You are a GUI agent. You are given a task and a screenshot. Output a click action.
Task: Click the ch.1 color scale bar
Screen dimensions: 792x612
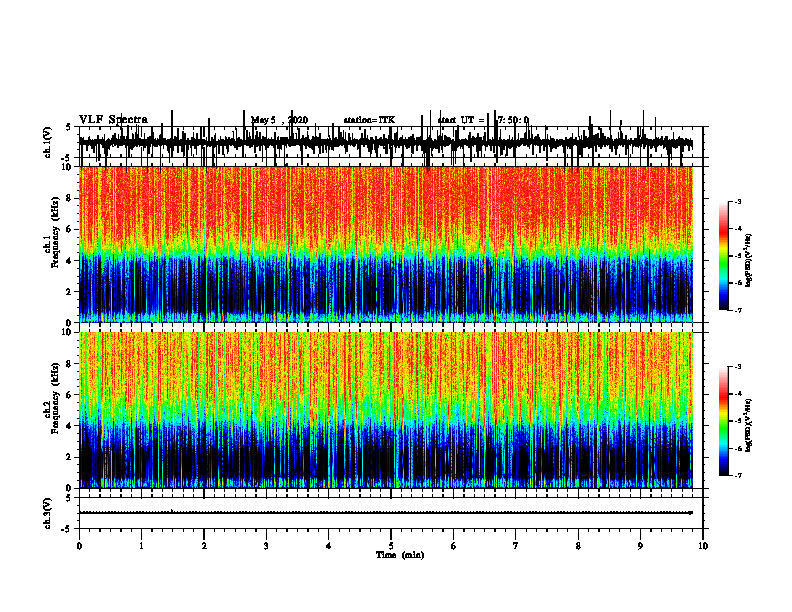pyautogui.click(x=724, y=256)
